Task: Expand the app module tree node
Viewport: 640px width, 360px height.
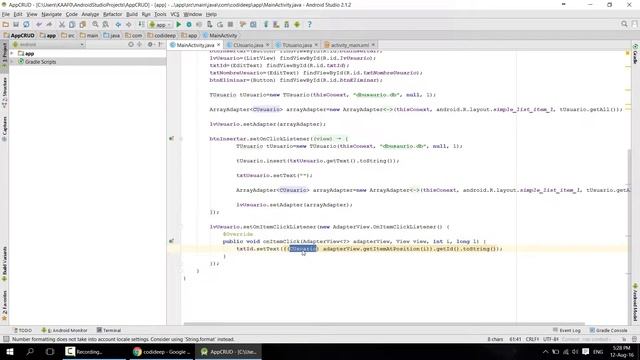Action: (12, 53)
